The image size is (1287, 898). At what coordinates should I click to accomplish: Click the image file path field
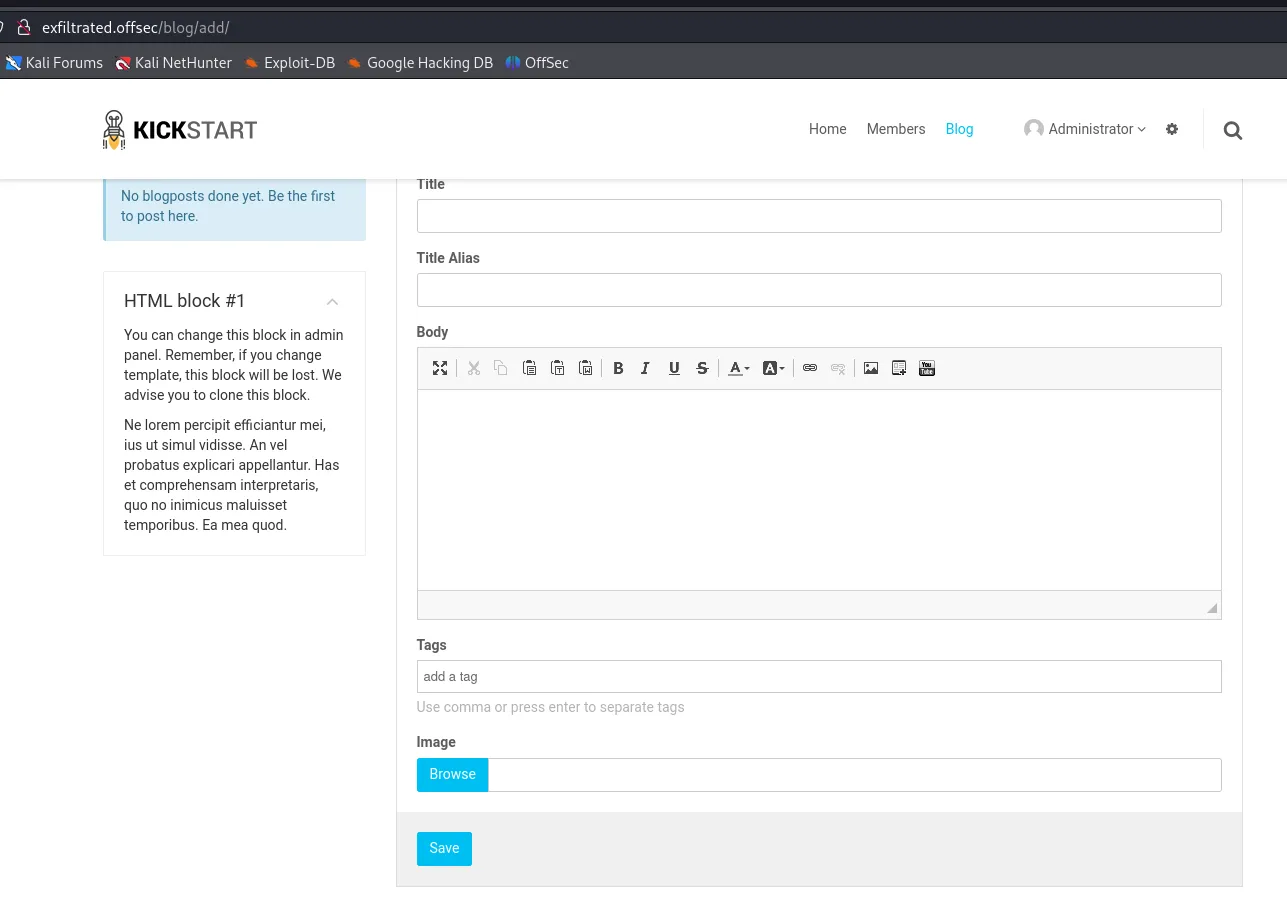coord(855,775)
